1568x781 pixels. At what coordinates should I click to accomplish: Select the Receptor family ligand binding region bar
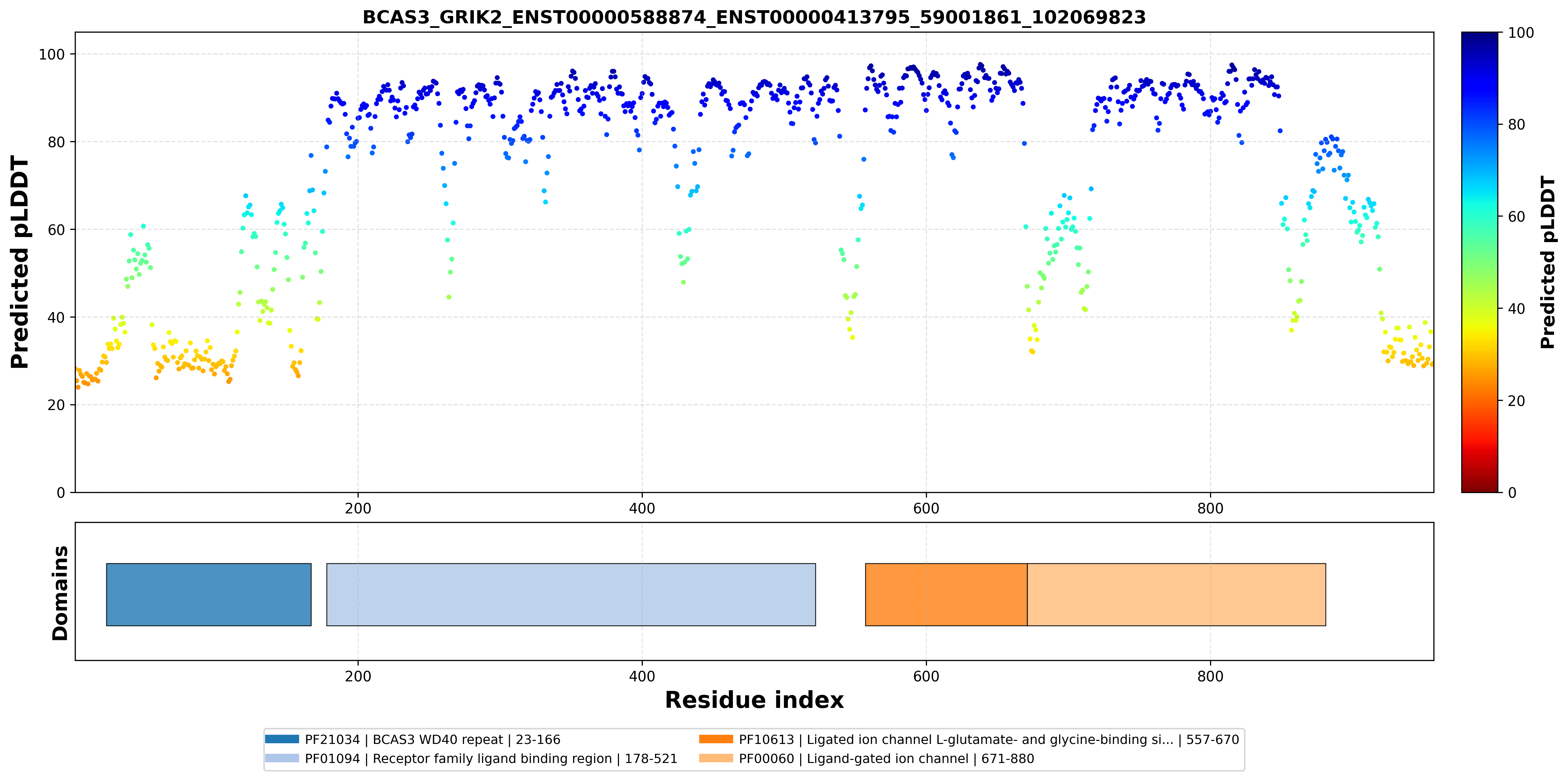click(571, 594)
